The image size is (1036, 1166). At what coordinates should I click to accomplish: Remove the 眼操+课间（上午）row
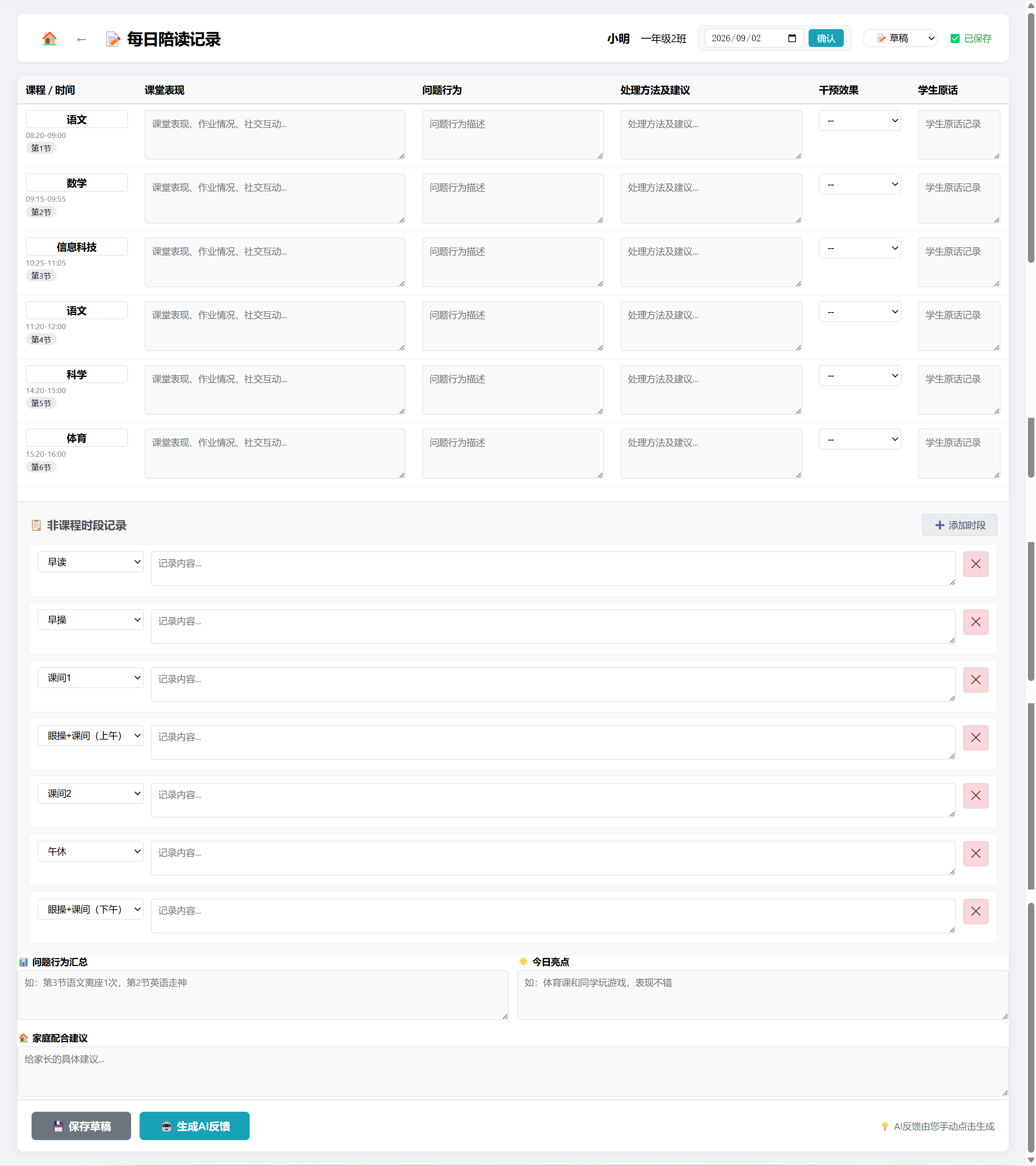click(975, 738)
